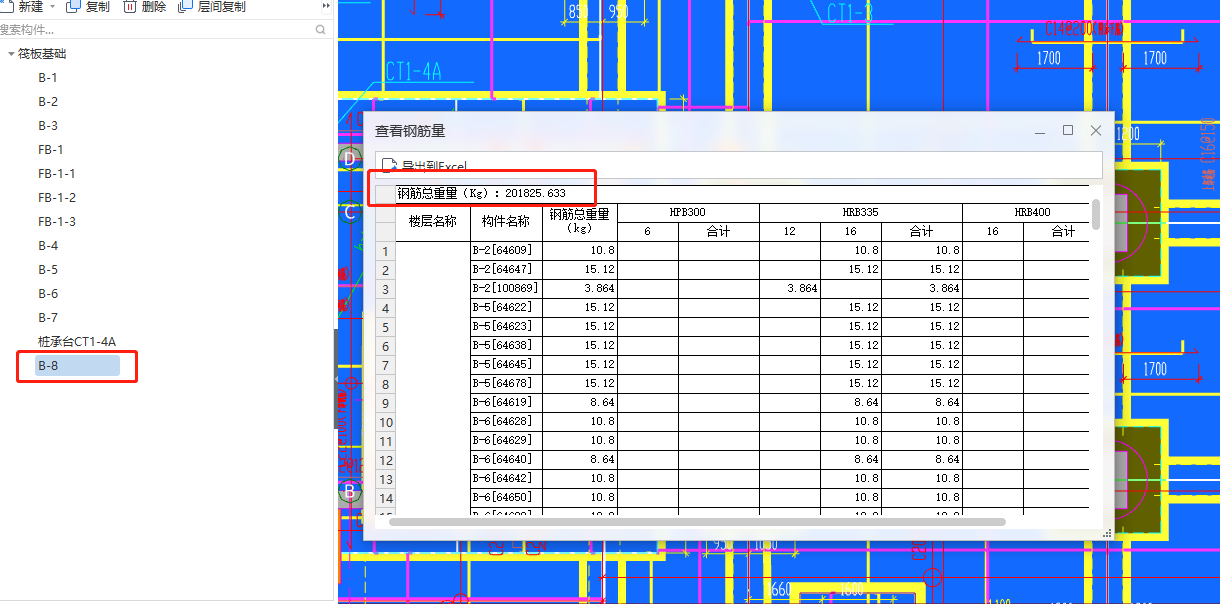Click axis marker B in the drawing
The width and height of the screenshot is (1220, 604).
(x=350, y=492)
